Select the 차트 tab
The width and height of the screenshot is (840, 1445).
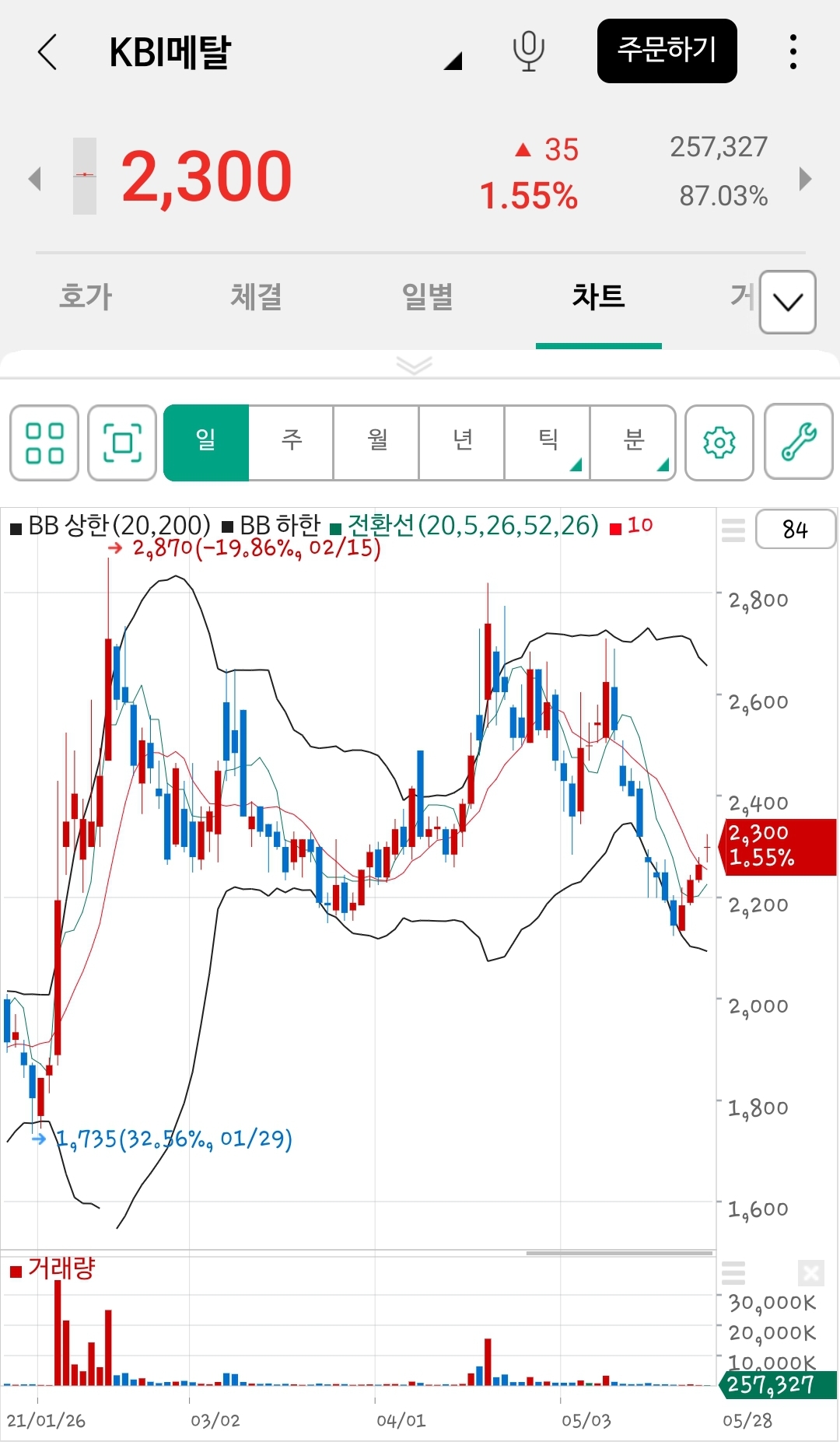point(598,296)
